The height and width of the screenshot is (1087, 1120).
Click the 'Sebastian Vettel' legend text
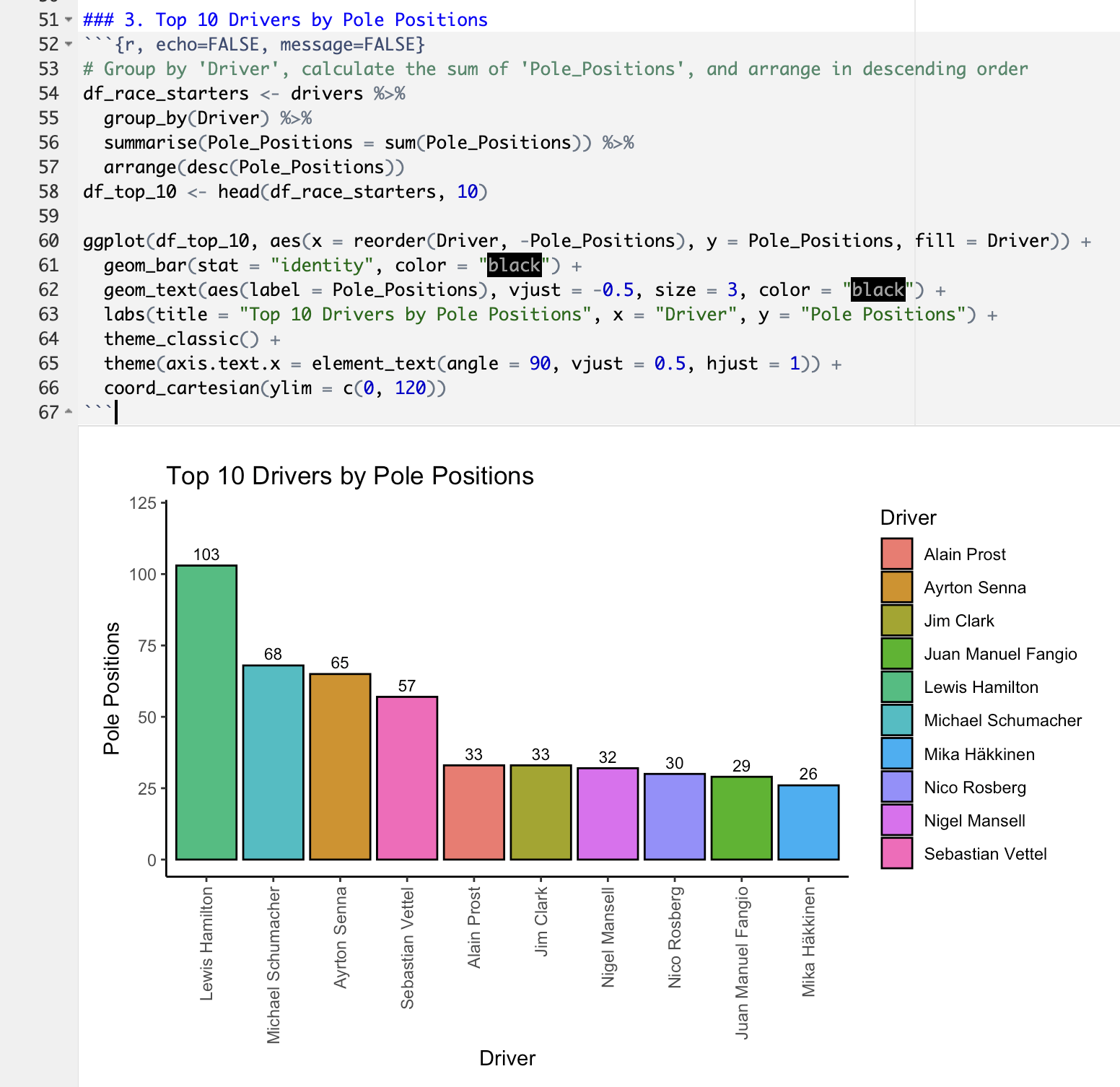point(985,854)
